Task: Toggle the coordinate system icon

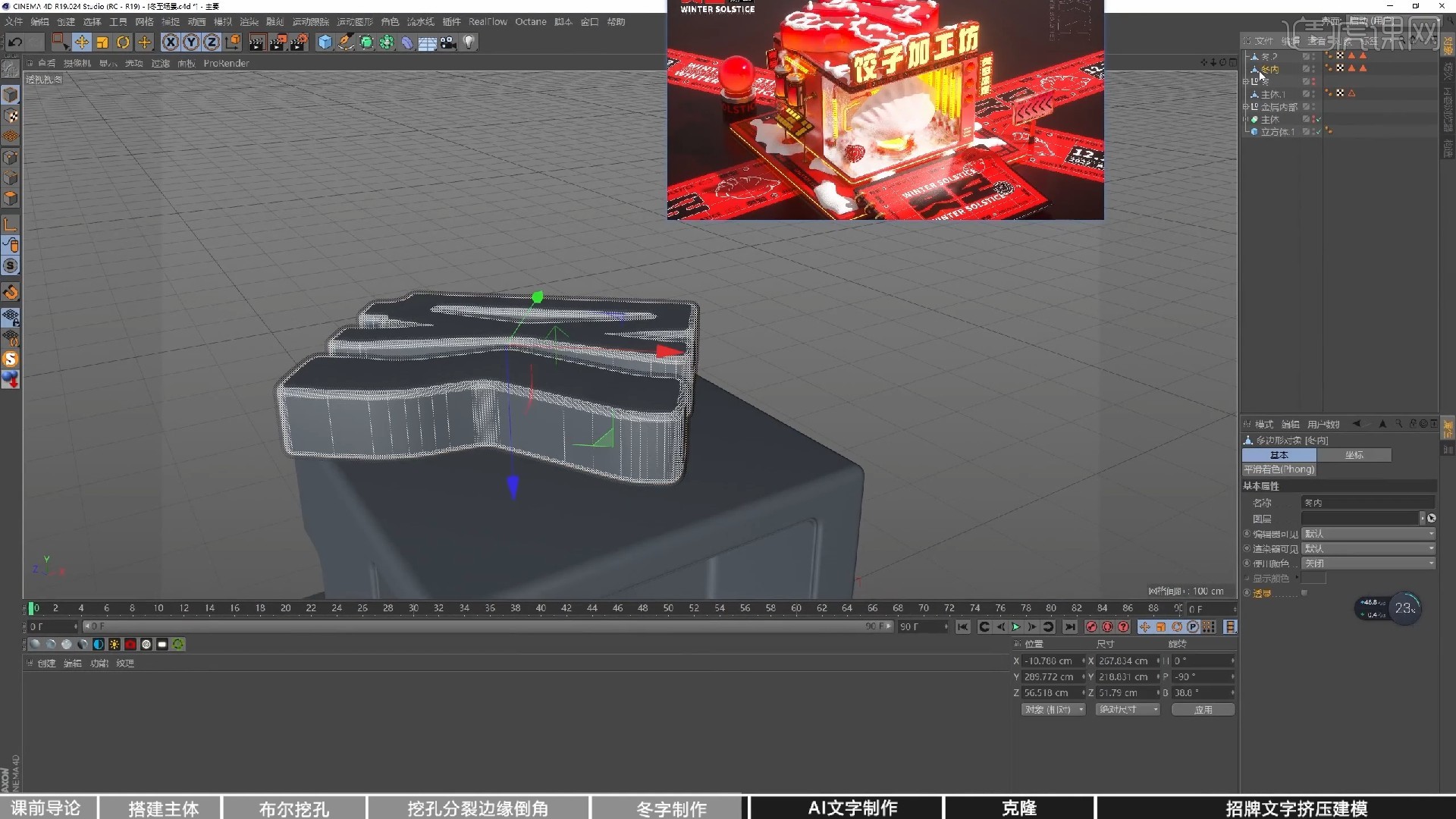Action: 233,42
